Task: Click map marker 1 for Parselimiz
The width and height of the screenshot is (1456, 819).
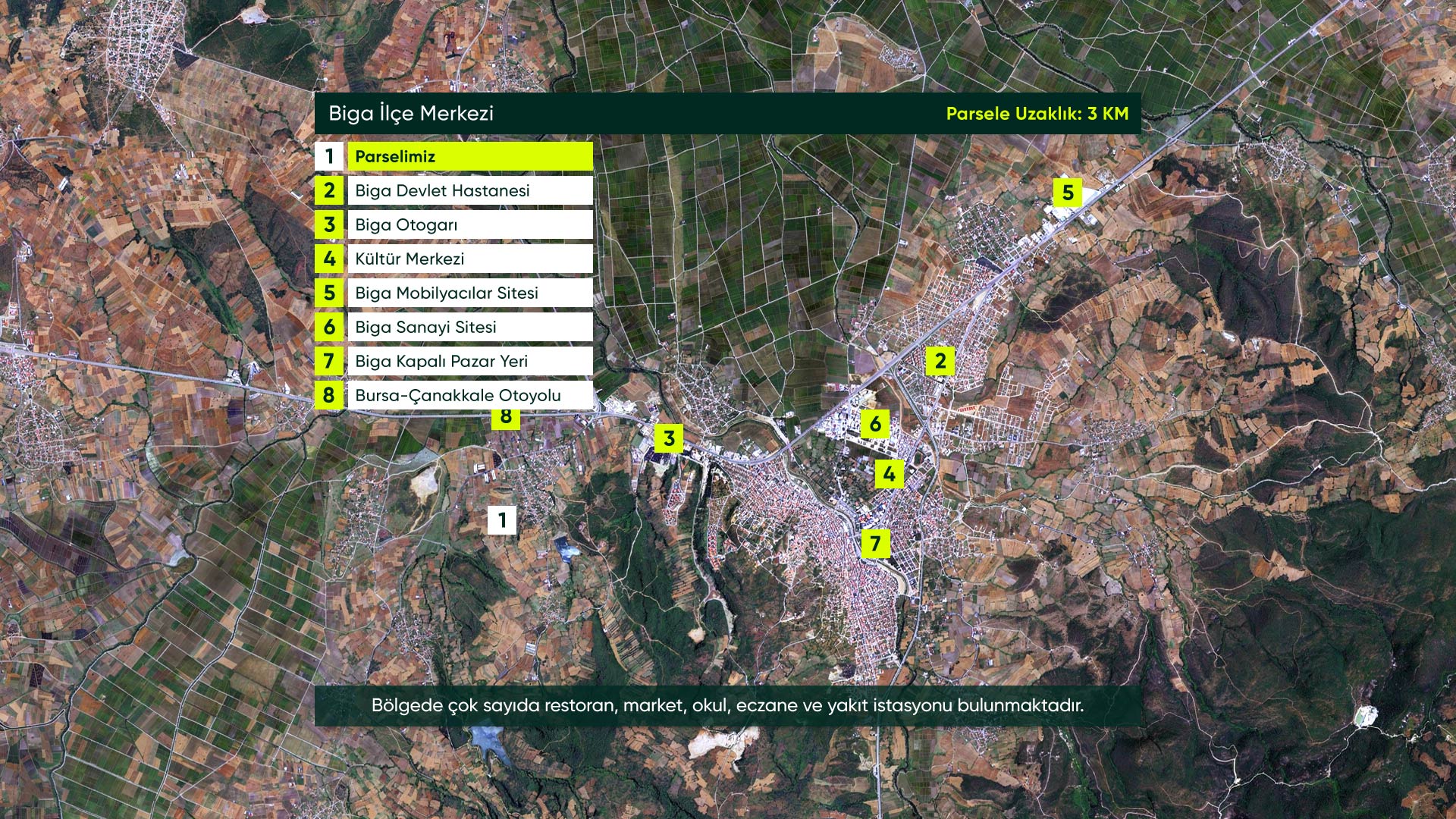Action: click(x=501, y=520)
